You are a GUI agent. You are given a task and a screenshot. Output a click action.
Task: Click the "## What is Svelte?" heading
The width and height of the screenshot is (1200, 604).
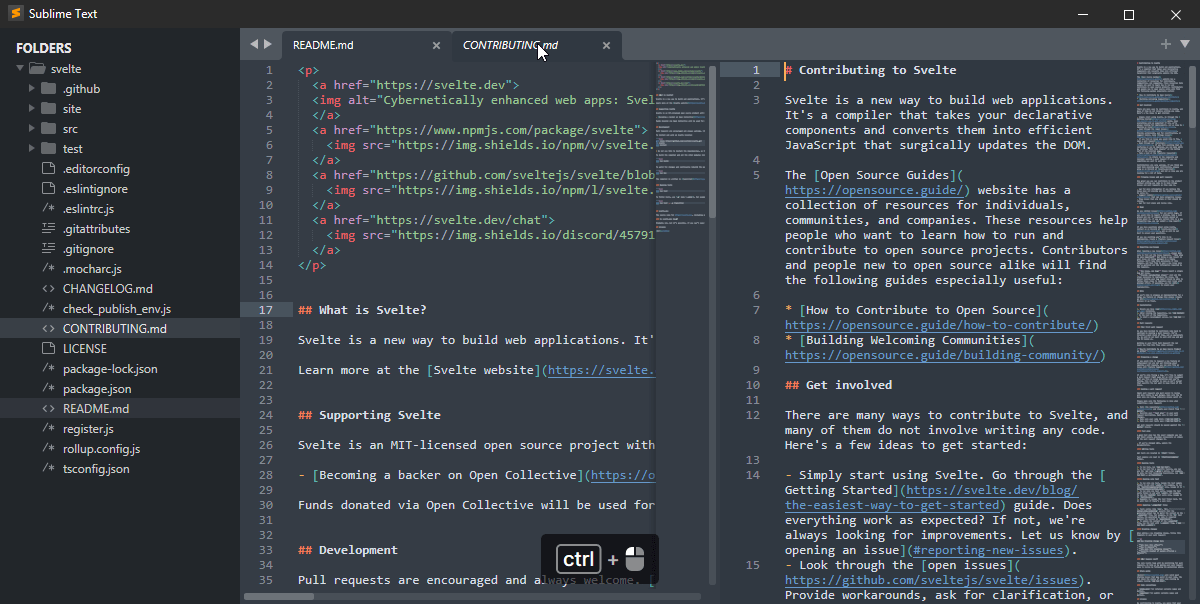(x=362, y=310)
